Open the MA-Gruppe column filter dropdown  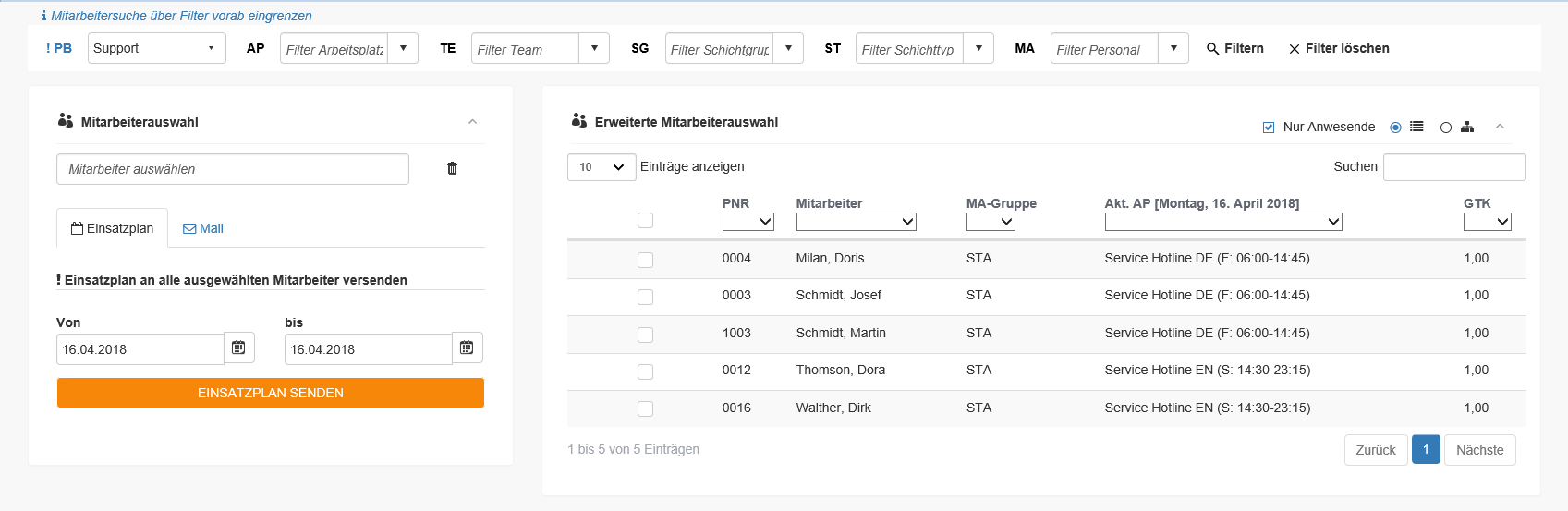coord(991,222)
